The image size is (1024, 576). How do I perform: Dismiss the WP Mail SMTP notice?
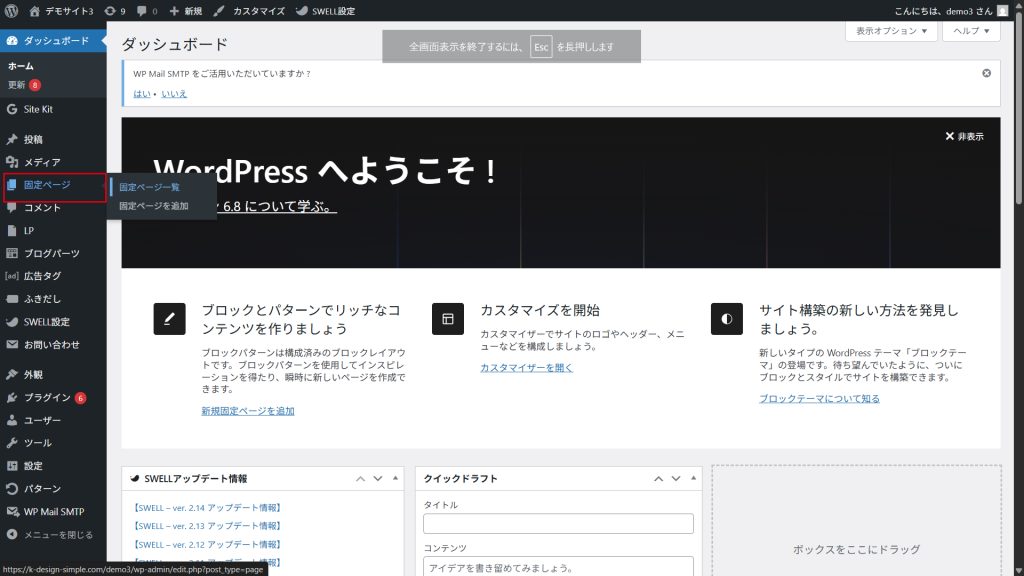point(986,73)
